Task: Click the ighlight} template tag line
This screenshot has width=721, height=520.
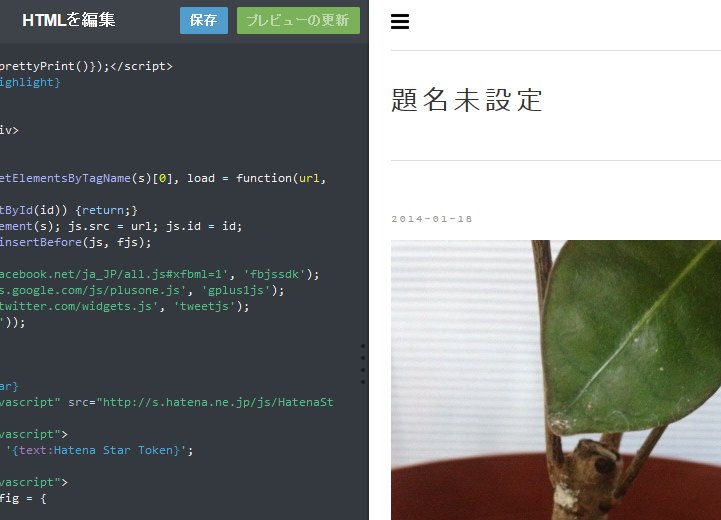Action: click(30, 82)
